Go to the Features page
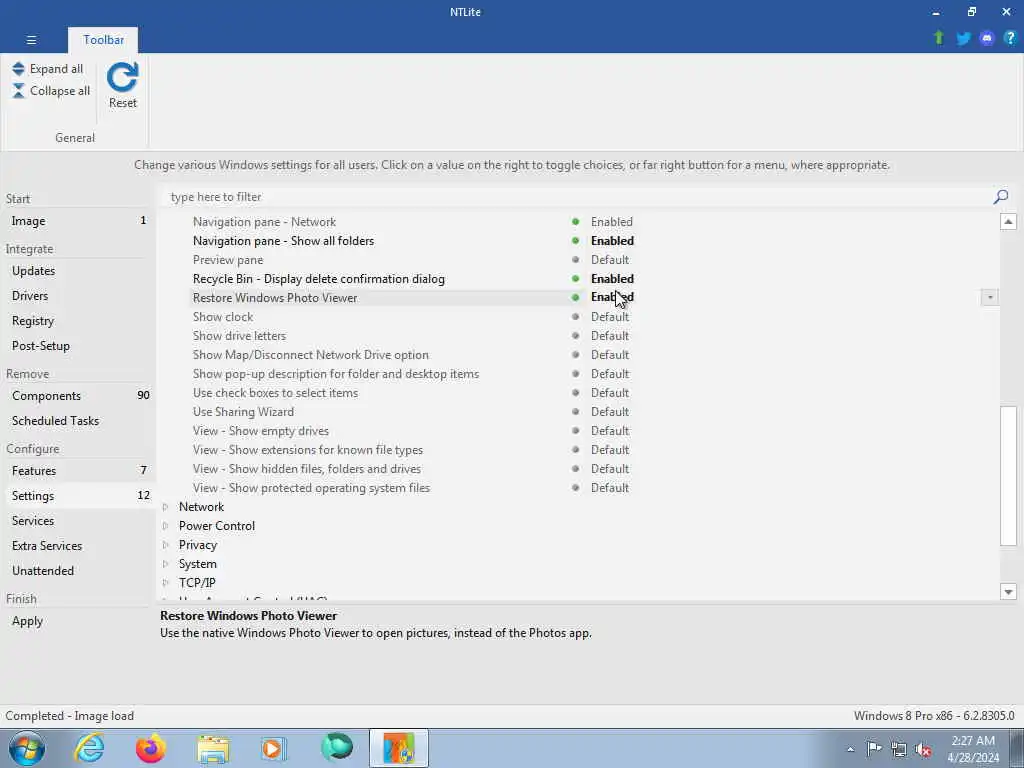 coord(78,471)
